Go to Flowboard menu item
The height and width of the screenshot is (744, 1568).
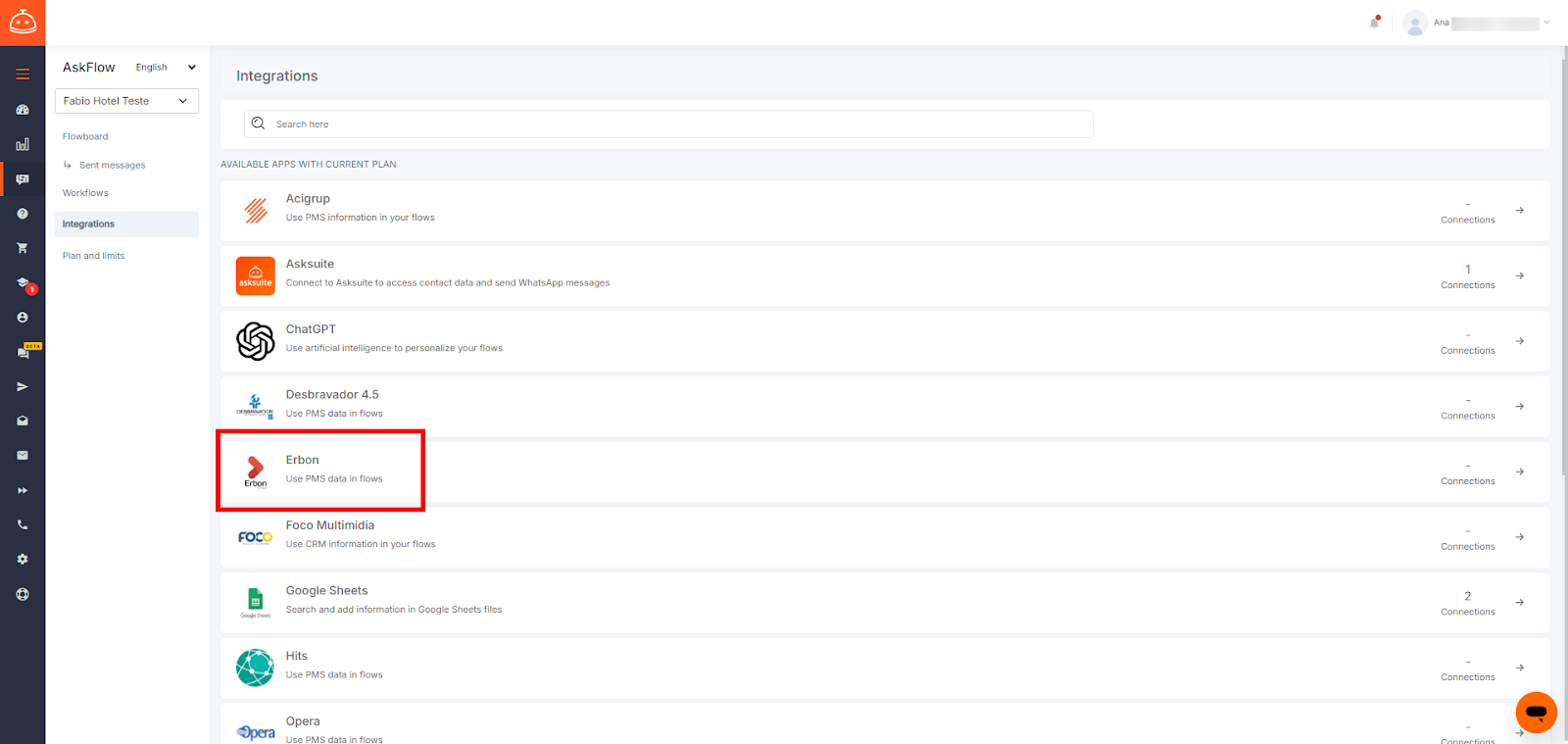tap(85, 136)
